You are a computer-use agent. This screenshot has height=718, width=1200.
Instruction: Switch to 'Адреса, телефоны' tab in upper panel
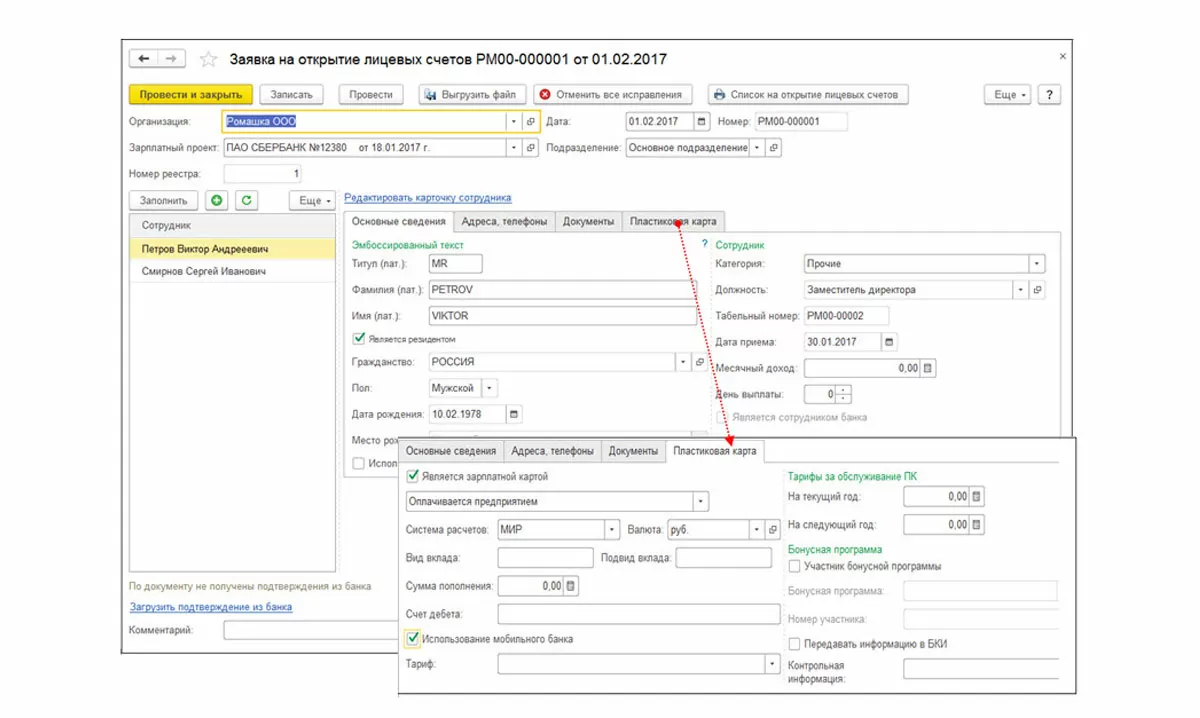[504, 221]
